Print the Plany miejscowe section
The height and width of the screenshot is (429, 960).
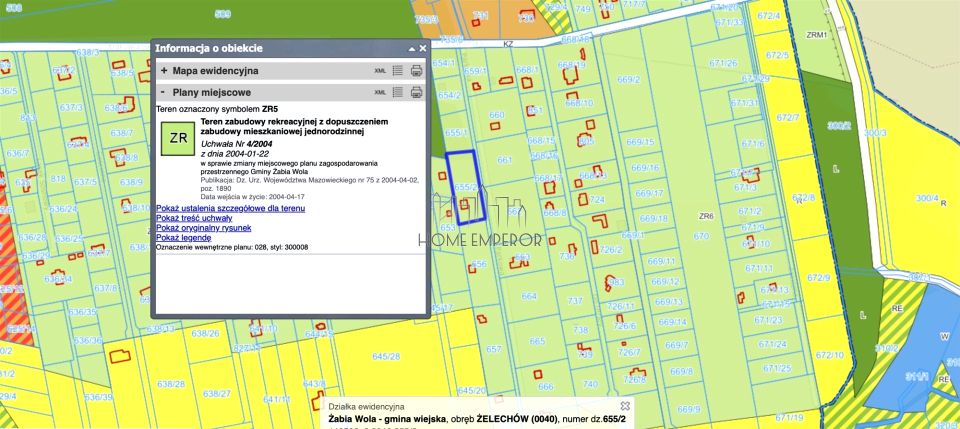point(416,92)
